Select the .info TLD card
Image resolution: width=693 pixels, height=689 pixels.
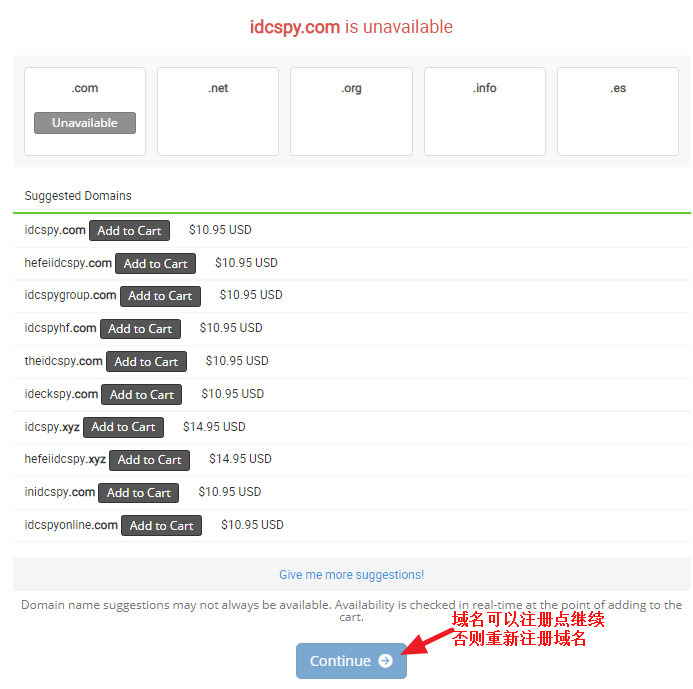(x=485, y=111)
